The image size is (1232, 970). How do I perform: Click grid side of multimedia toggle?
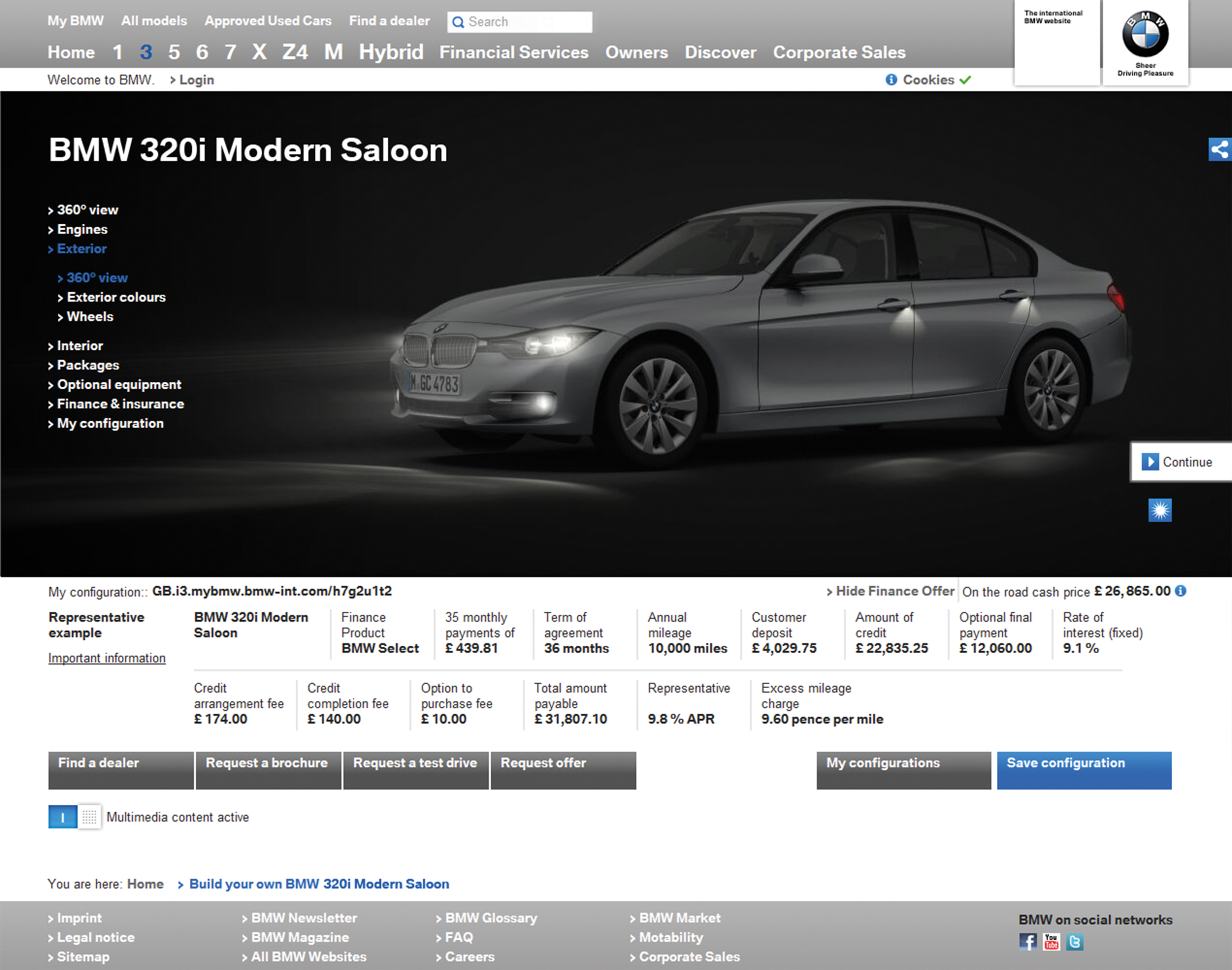pyautogui.click(x=89, y=817)
